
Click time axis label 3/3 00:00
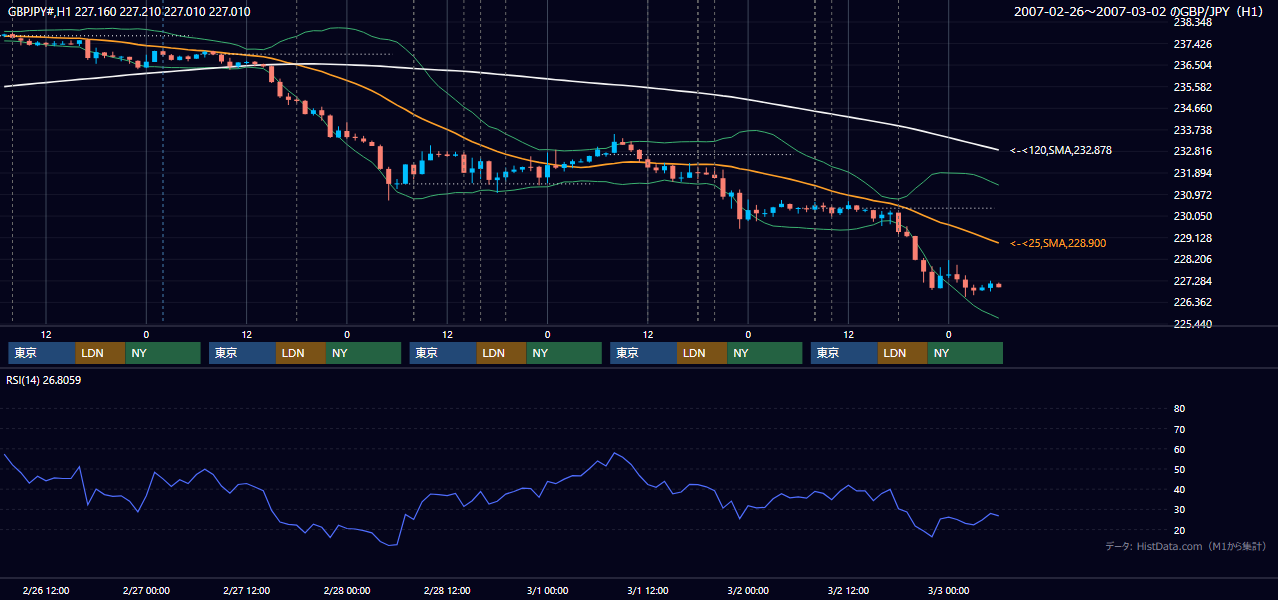[x=948, y=590]
